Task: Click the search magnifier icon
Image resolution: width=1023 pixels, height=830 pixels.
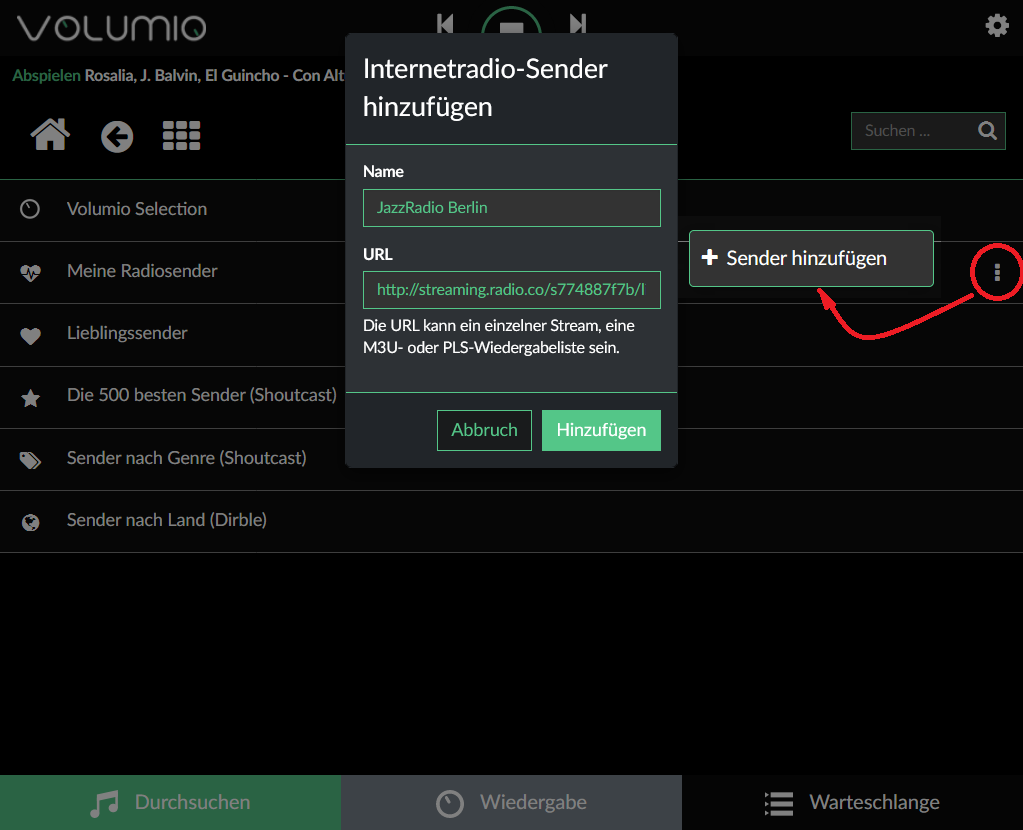Action: [987, 131]
